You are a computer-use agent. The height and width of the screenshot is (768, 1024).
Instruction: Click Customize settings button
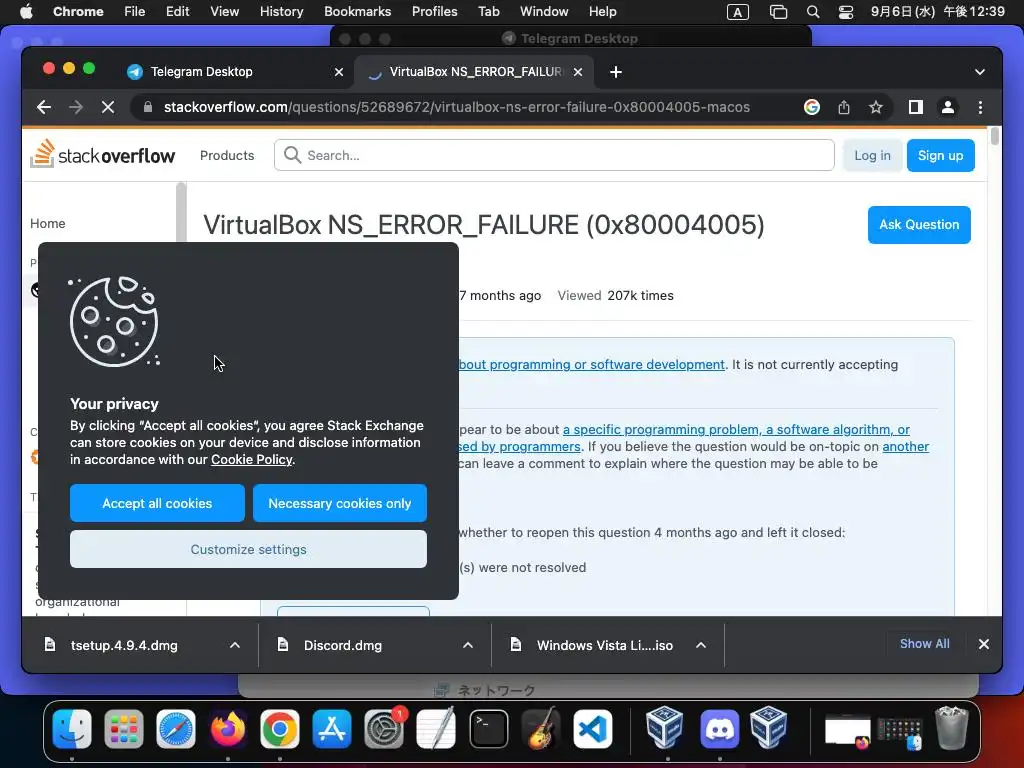tap(248, 549)
